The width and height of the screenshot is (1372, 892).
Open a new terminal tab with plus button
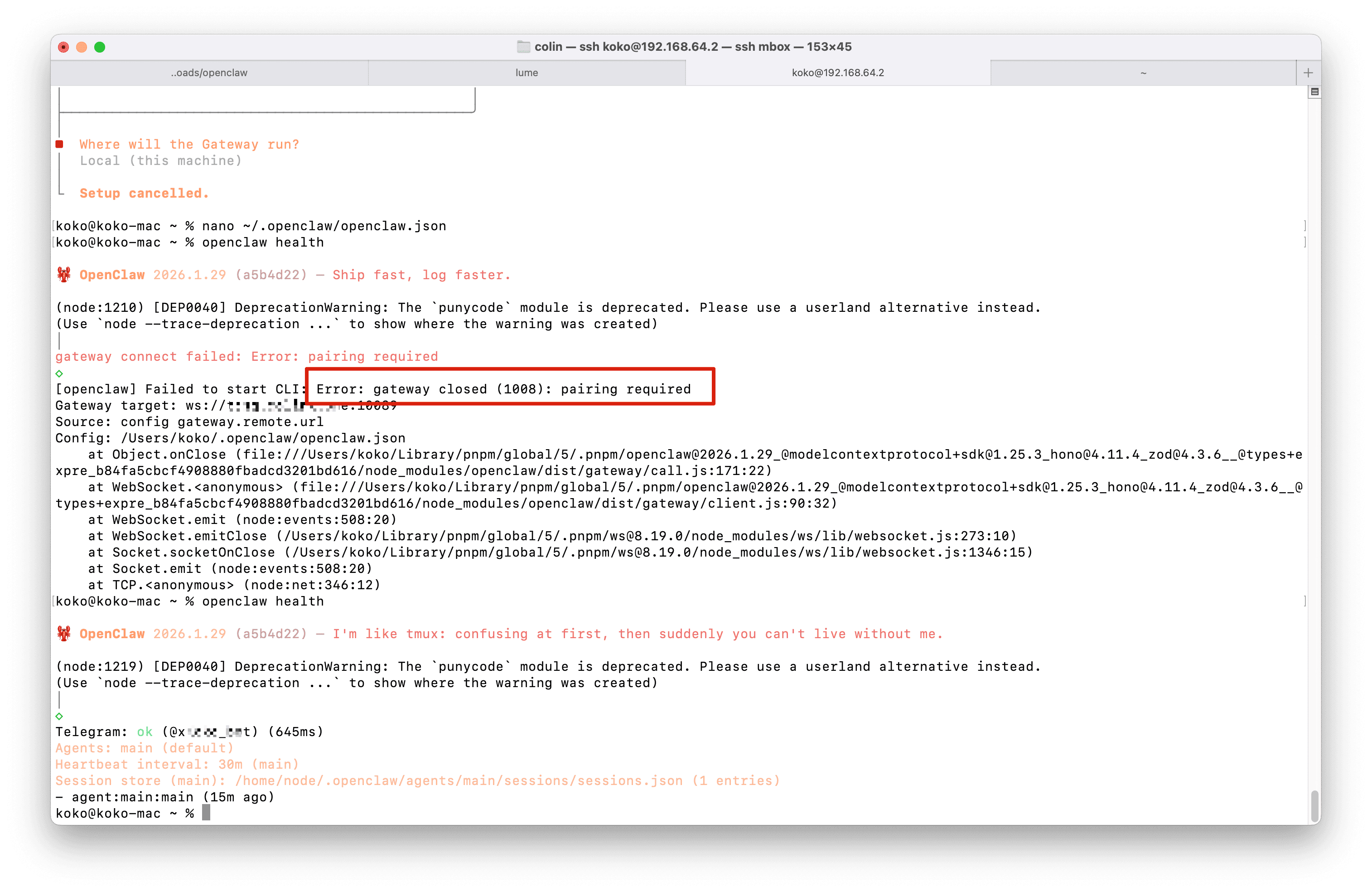coord(1308,73)
